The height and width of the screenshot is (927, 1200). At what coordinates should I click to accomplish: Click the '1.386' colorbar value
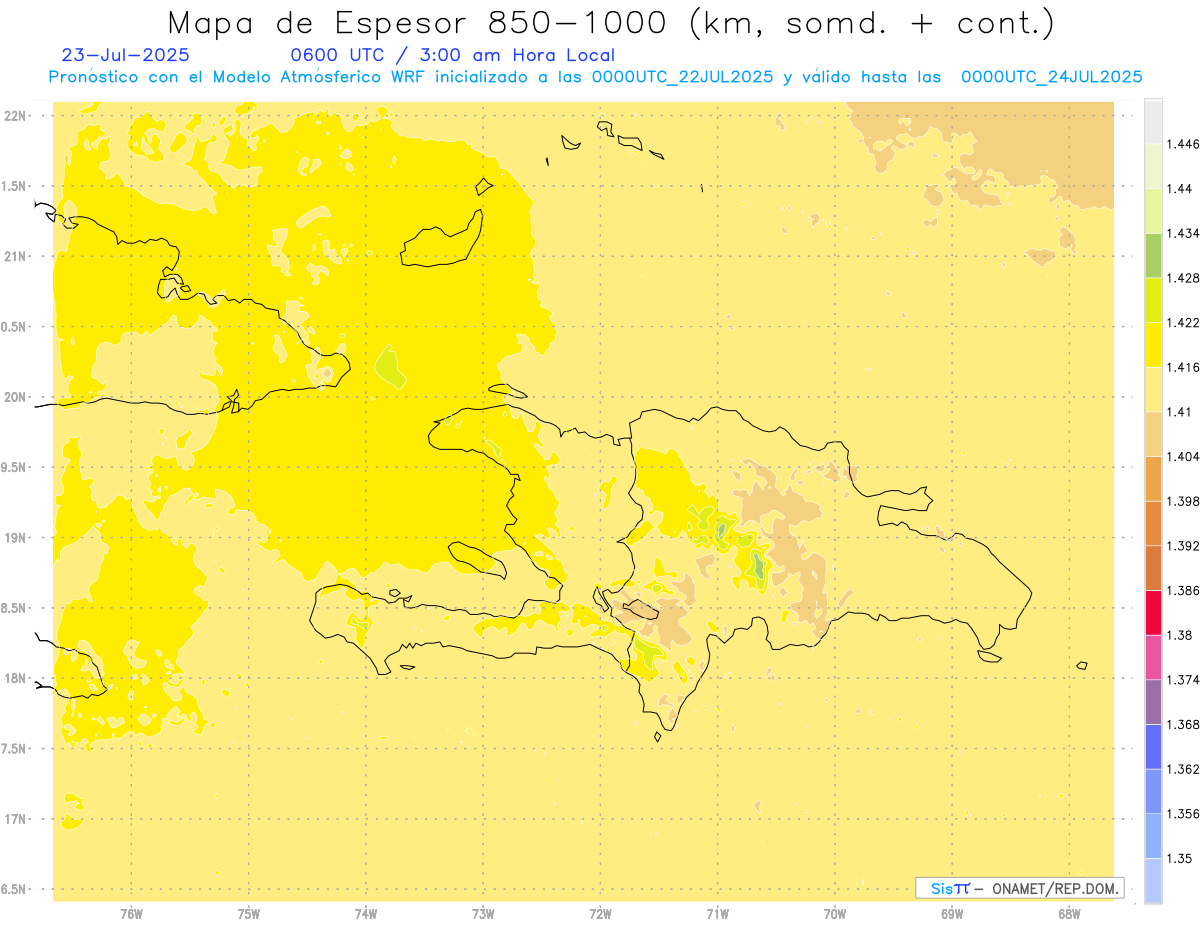click(1184, 590)
